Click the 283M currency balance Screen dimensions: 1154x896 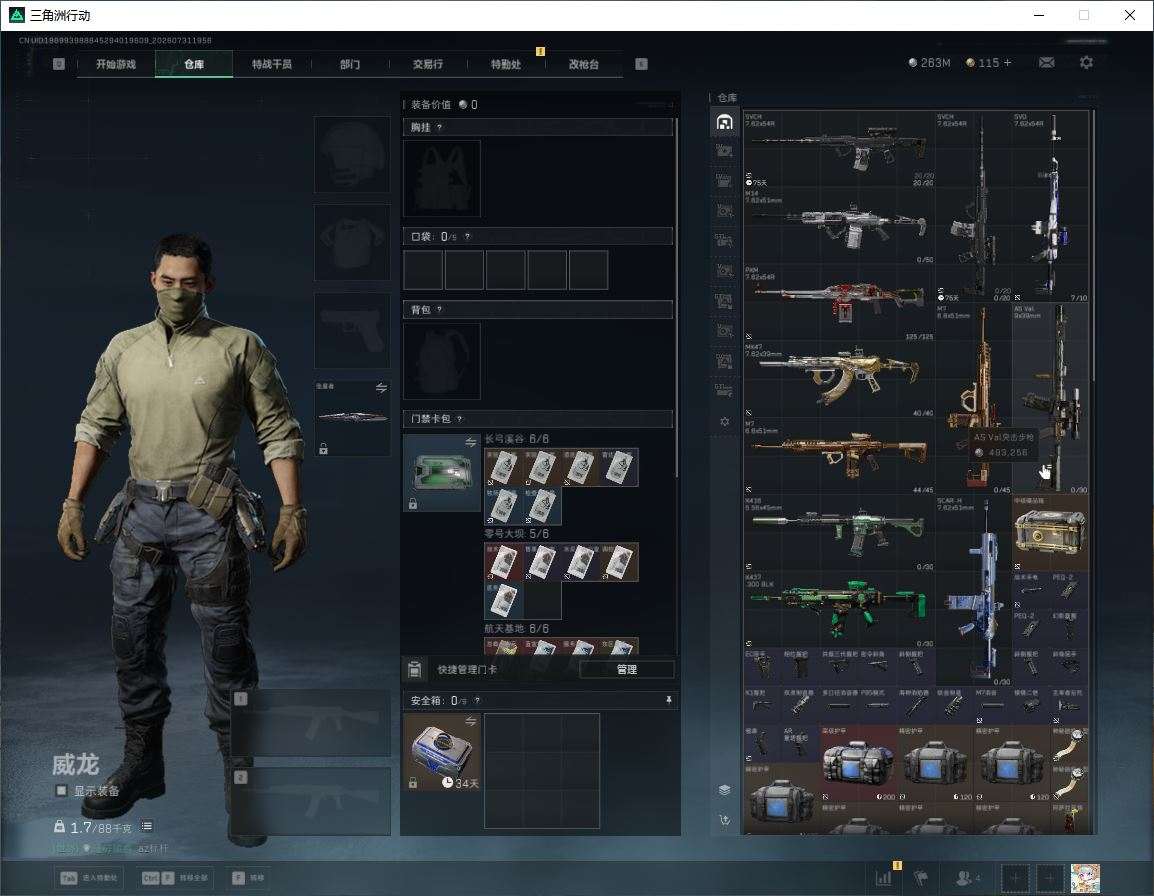point(929,63)
